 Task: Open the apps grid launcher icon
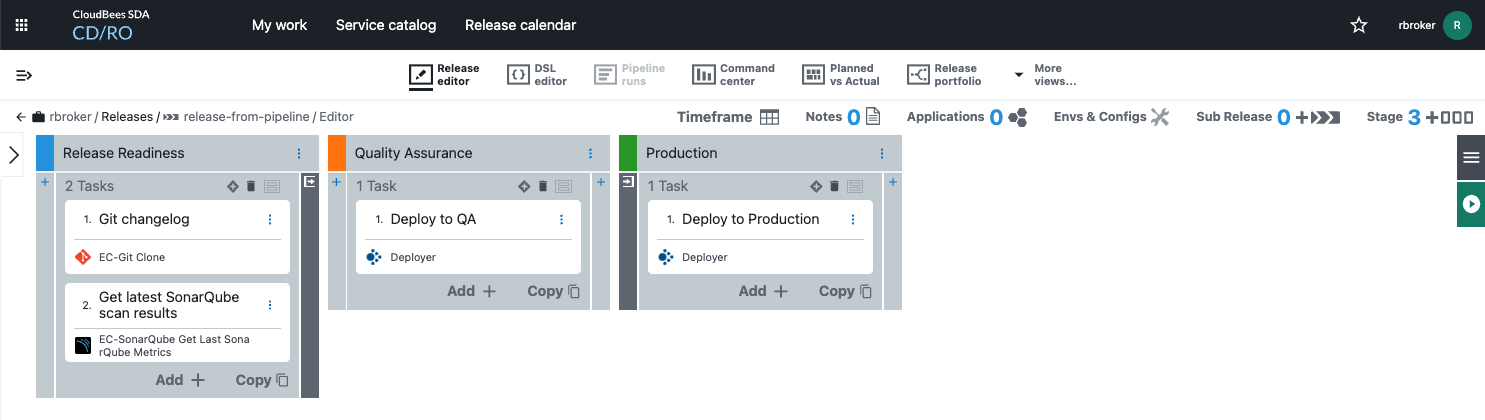pyautogui.click(x=22, y=25)
